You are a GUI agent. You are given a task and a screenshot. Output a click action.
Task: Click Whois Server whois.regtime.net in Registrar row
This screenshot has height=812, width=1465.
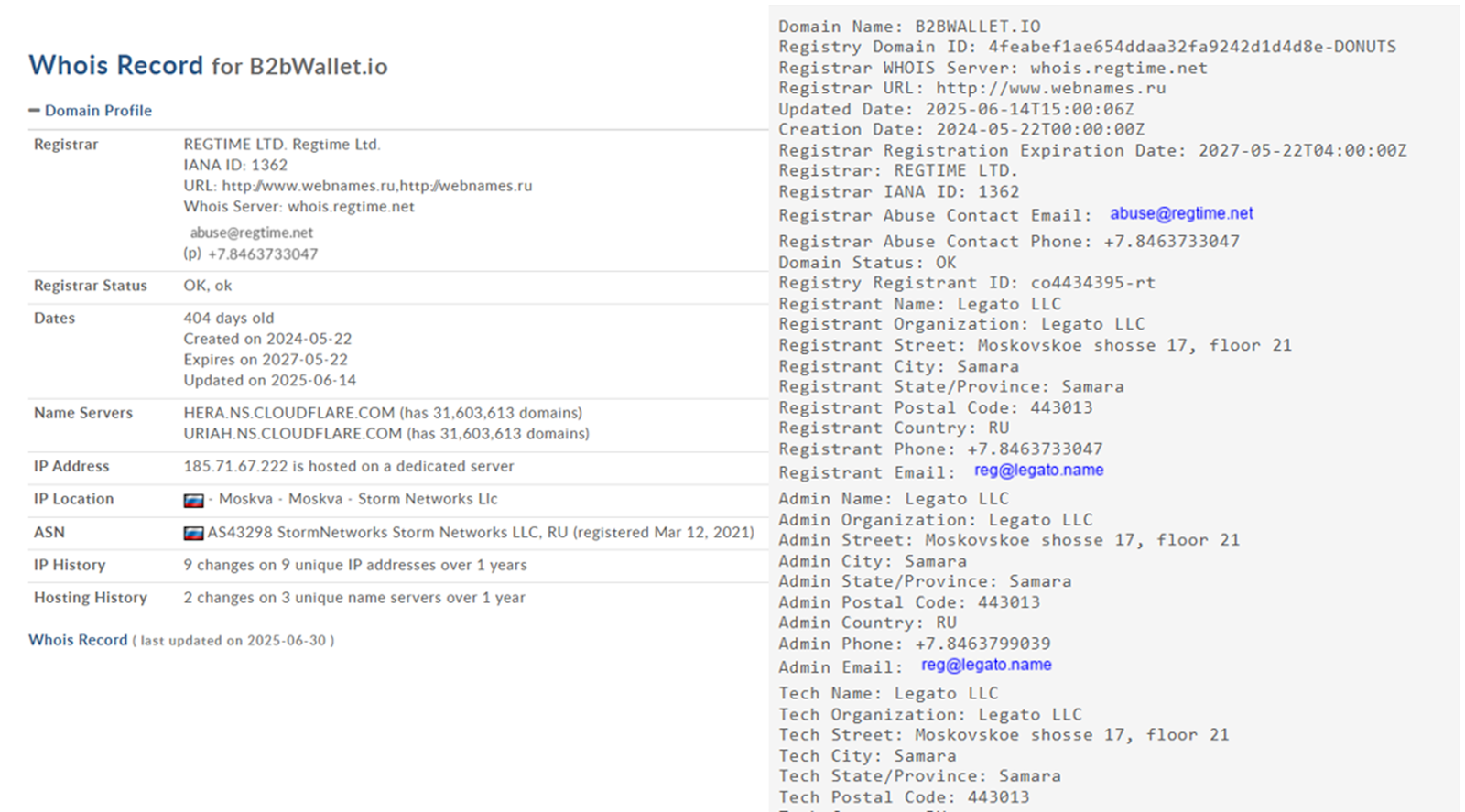click(351, 207)
